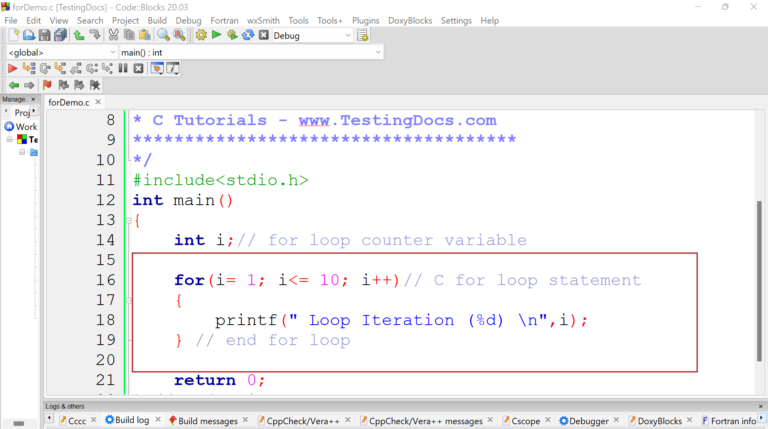Start debugging with the red arrow icon
Screen dimensions: 768x429
(13, 68)
